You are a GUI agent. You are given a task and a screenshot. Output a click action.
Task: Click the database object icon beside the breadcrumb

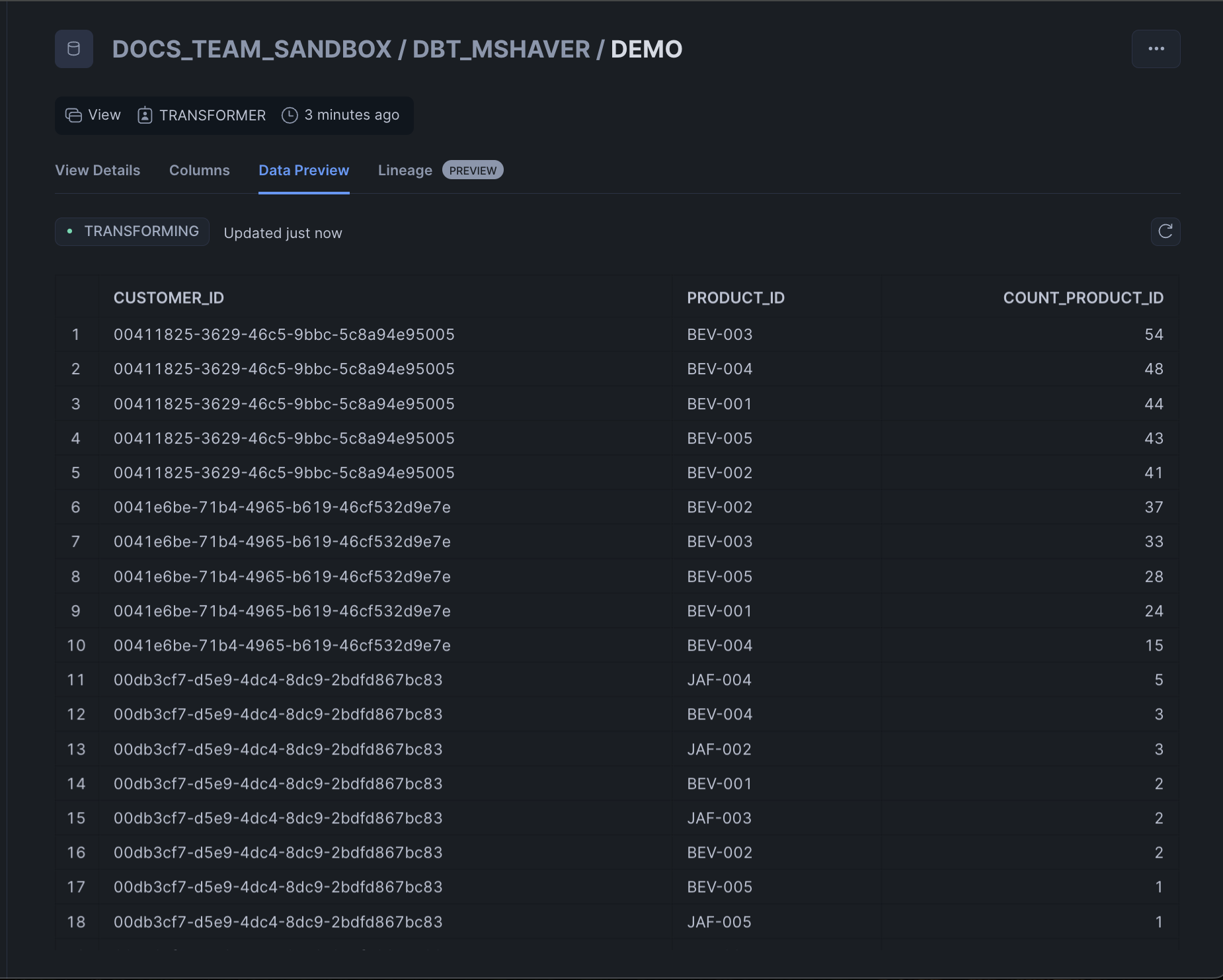tap(73, 48)
